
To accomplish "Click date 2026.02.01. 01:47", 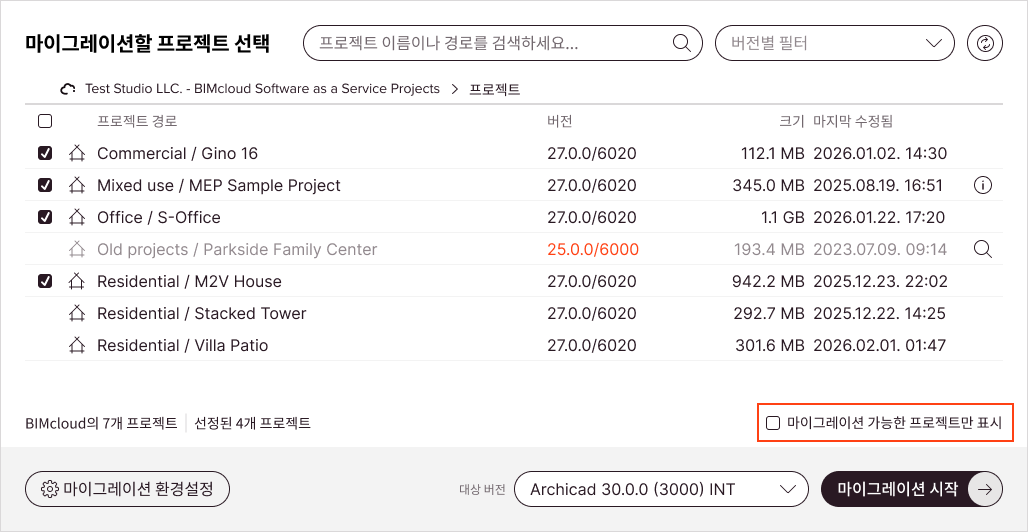I will [879, 345].
